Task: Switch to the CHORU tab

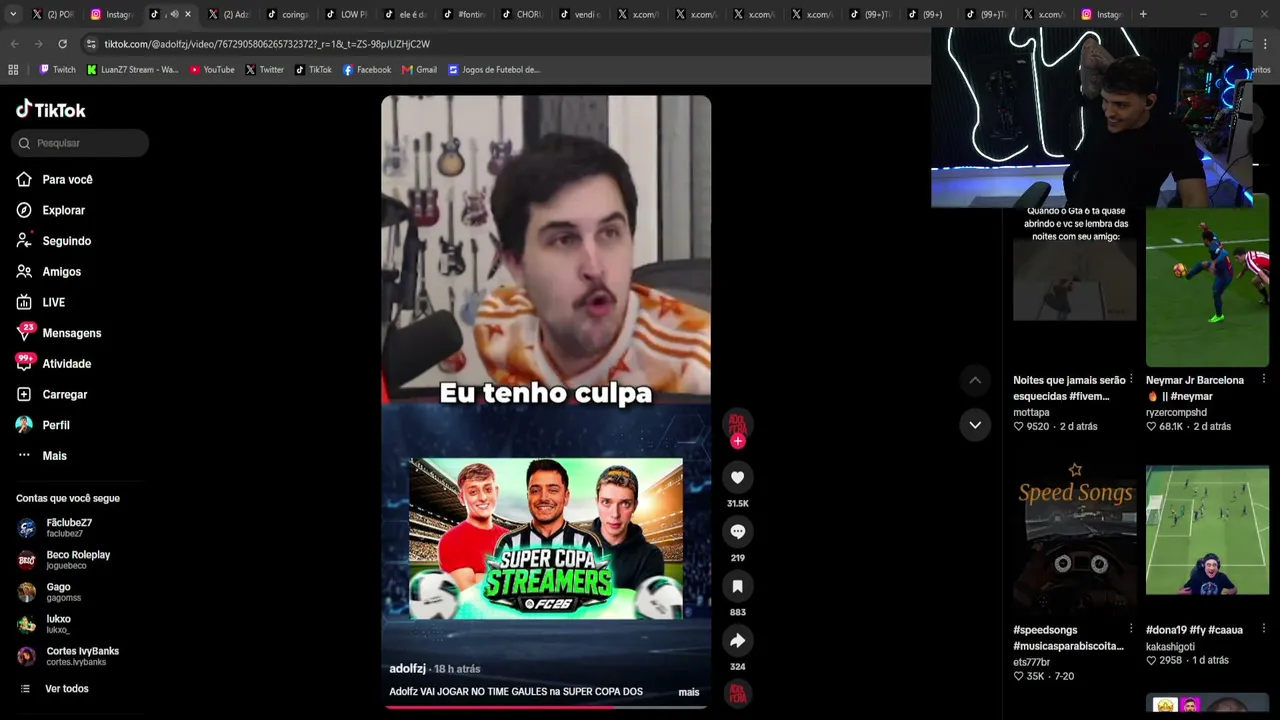Action: pyautogui.click(x=520, y=14)
